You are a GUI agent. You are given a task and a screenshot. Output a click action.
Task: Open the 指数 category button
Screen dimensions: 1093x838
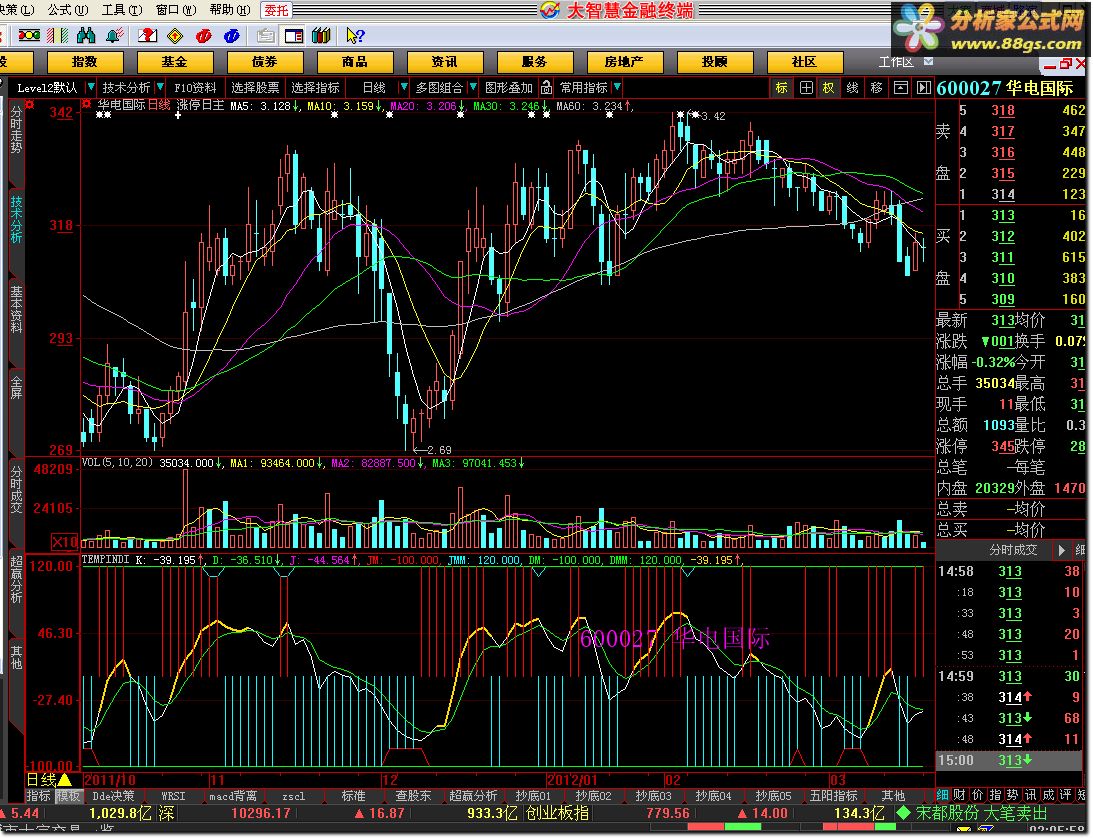84,61
